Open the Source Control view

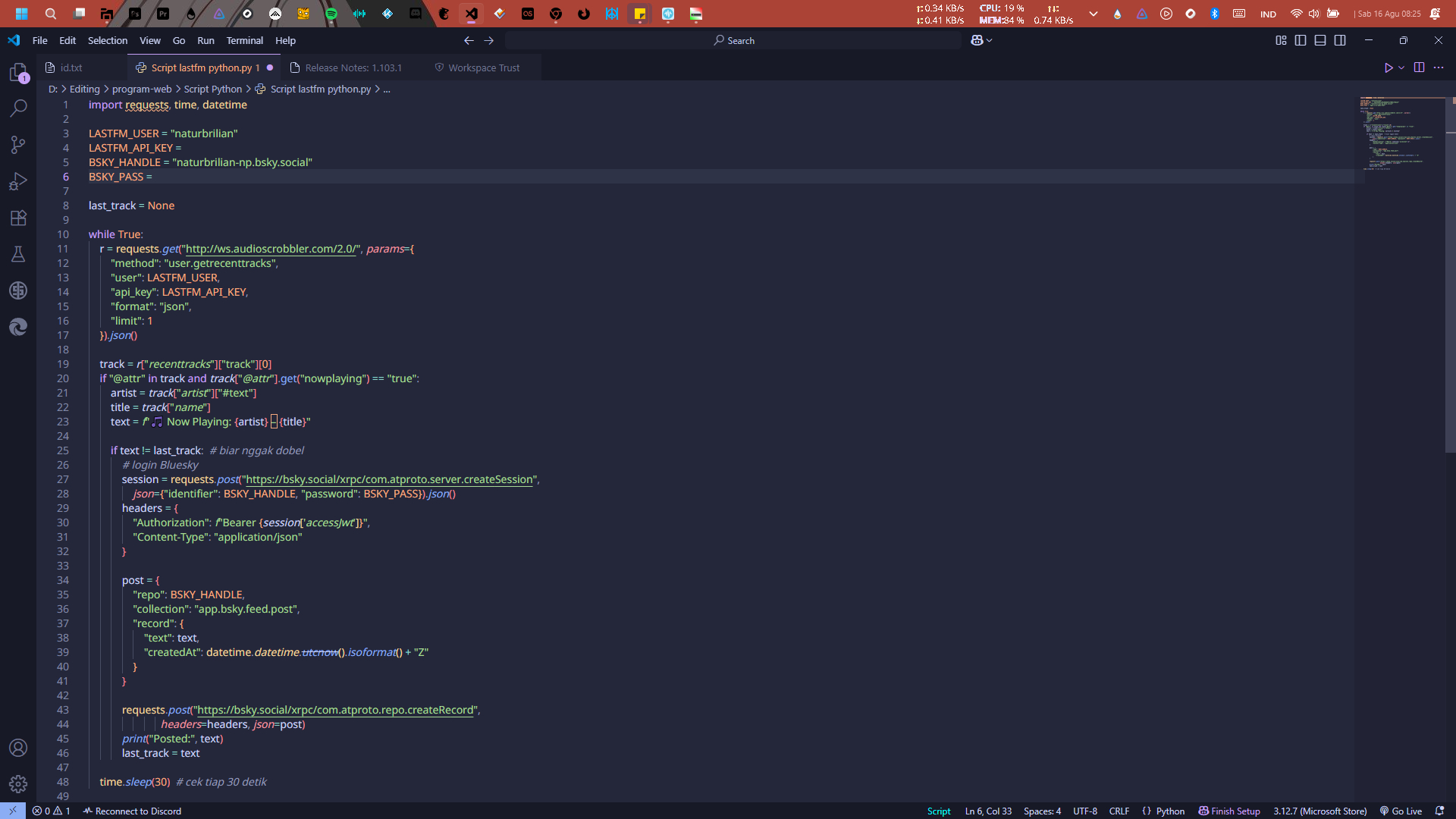click(18, 145)
